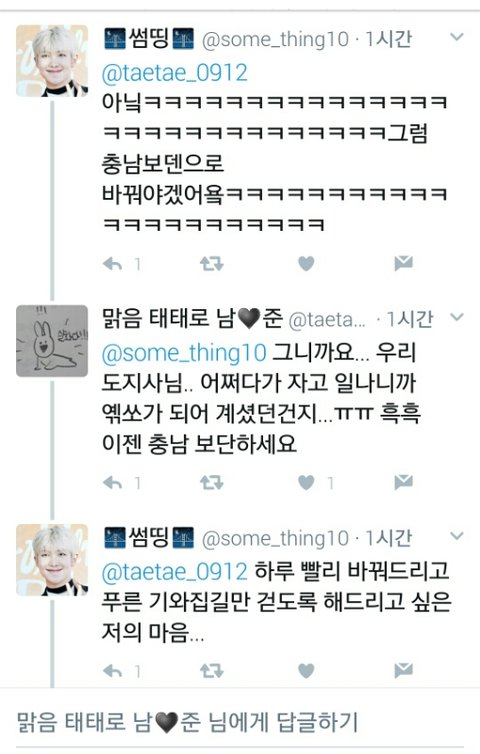View 썸띵 profile picture on first tweet
Screen dimensions: 480x754
(52, 61)
